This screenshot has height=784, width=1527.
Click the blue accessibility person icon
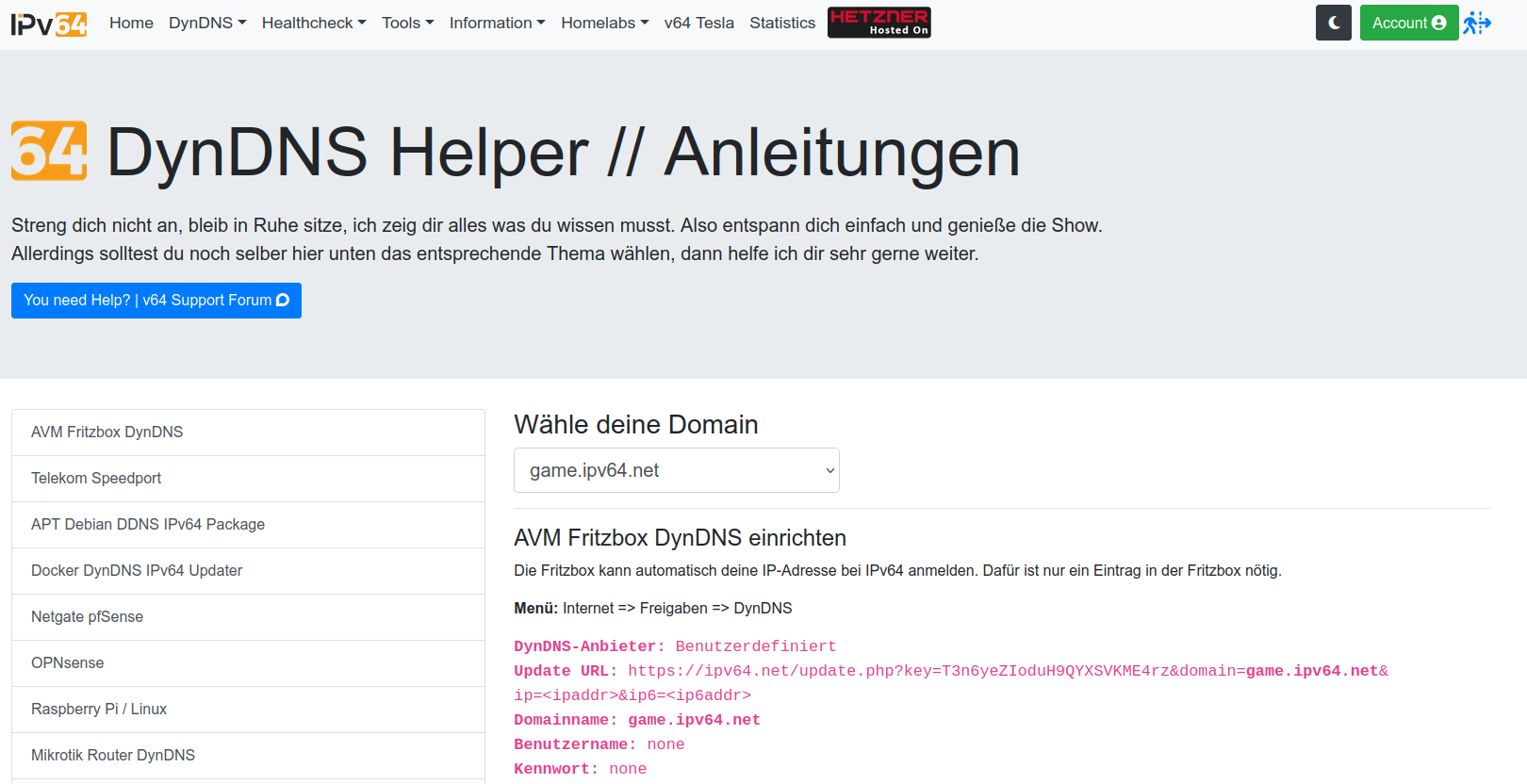point(1477,23)
